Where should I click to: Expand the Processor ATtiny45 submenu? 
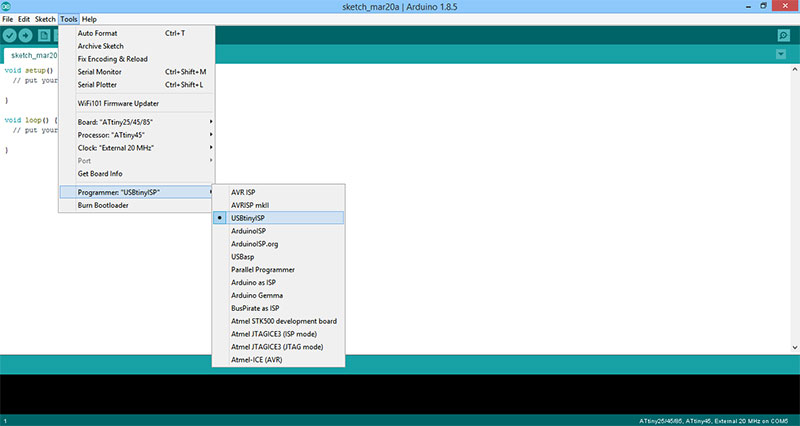[x=137, y=135]
